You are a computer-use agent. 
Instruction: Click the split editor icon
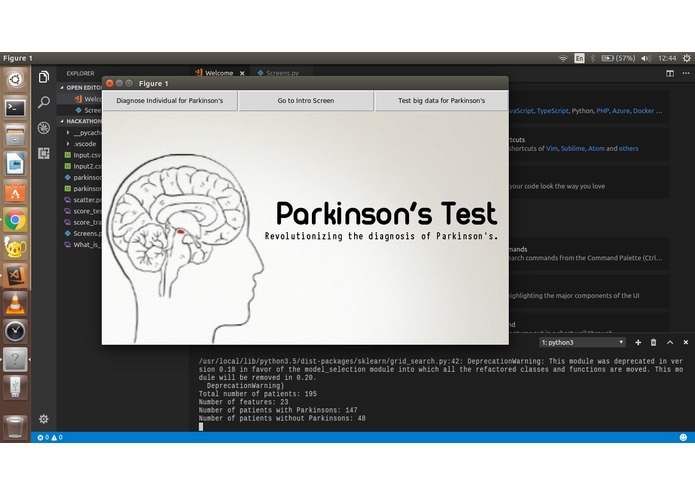[x=670, y=73]
